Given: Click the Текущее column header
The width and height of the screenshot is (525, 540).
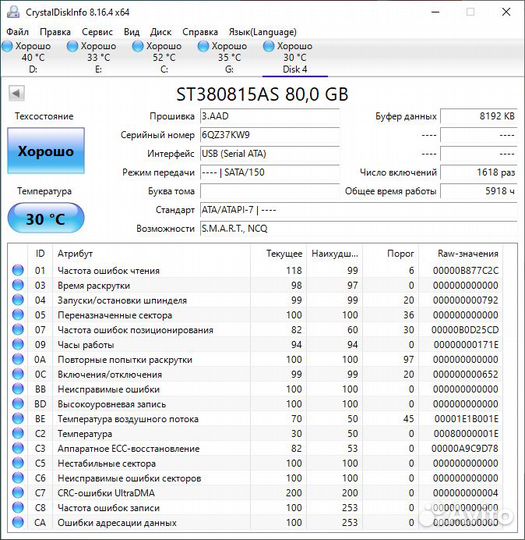Looking at the screenshot, I should (279, 254).
